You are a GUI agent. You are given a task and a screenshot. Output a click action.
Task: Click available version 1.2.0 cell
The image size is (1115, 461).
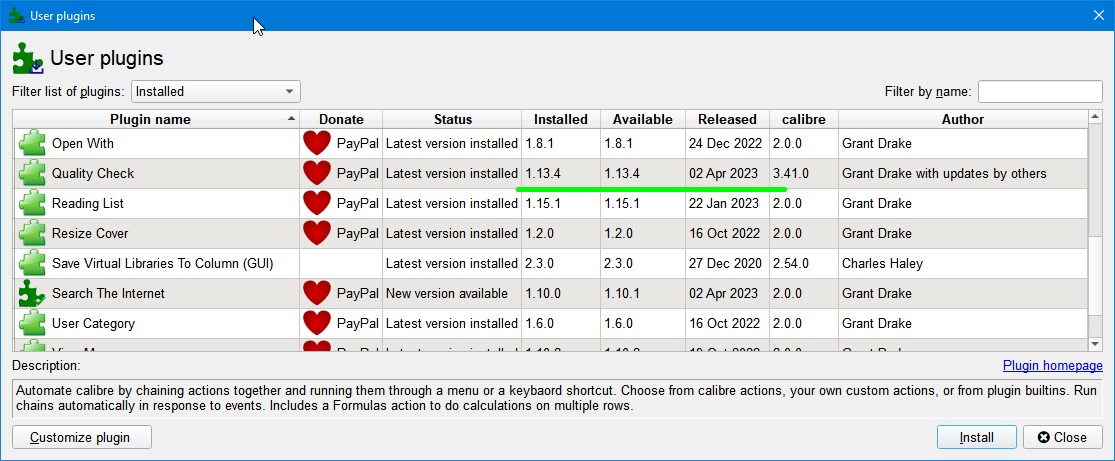pyautogui.click(x=643, y=233)
